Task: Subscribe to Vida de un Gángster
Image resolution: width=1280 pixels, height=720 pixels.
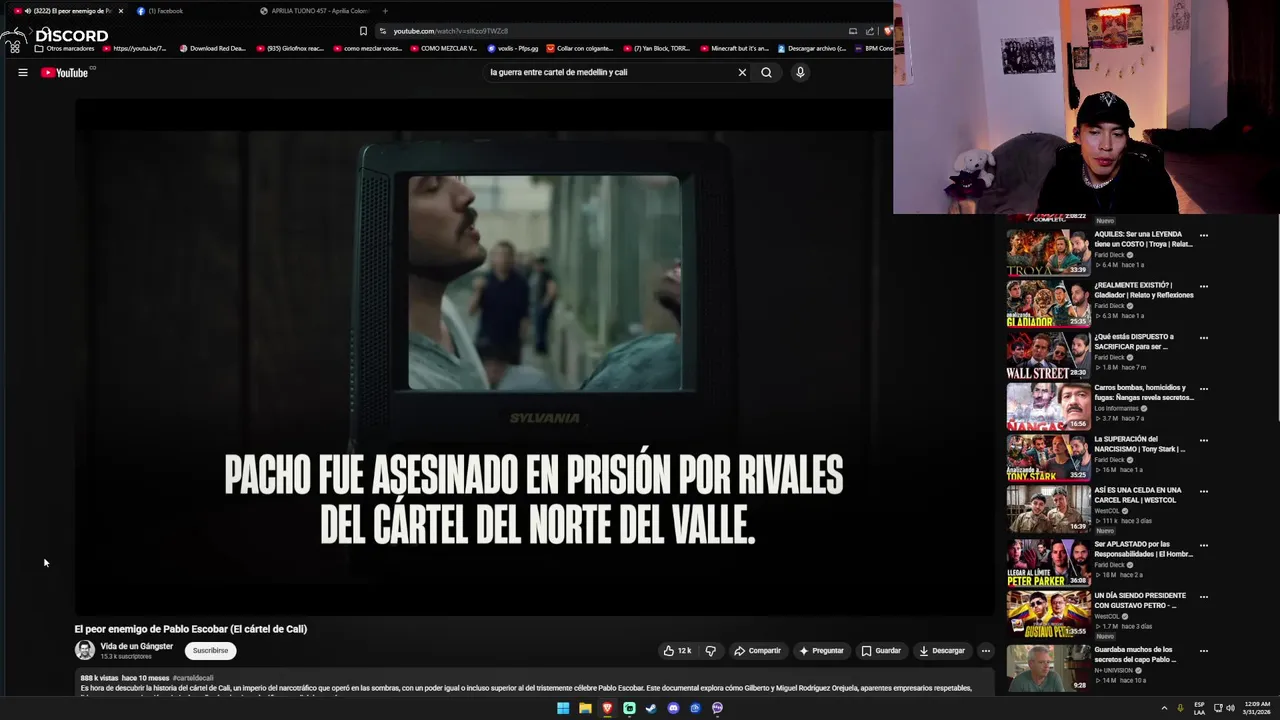Action: pos(210,651)
